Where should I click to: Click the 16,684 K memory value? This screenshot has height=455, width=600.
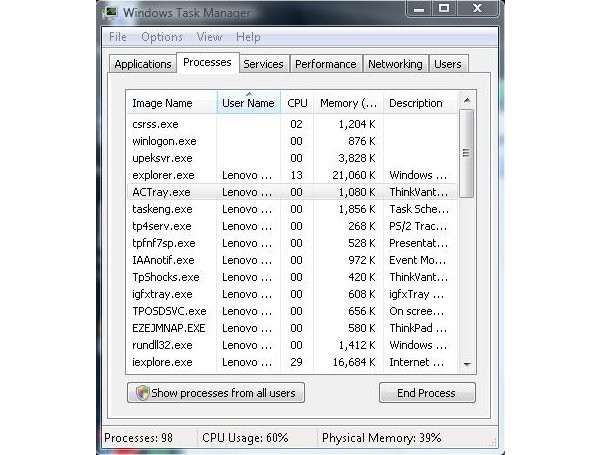[354, 362]
